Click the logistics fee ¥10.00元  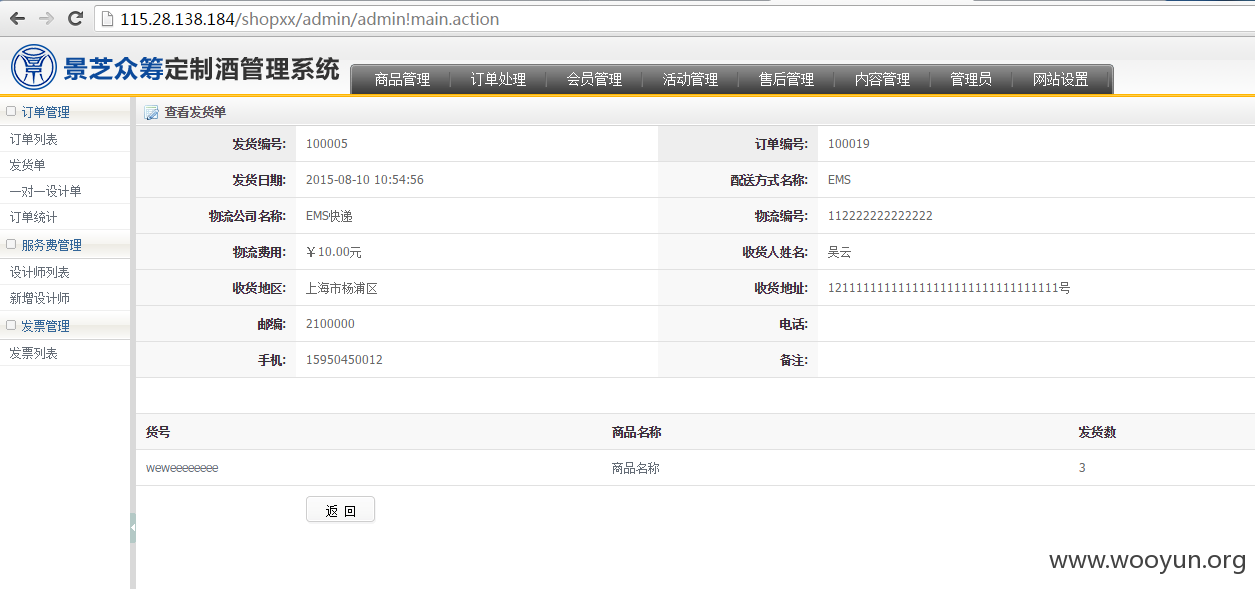tap(334, 252)
